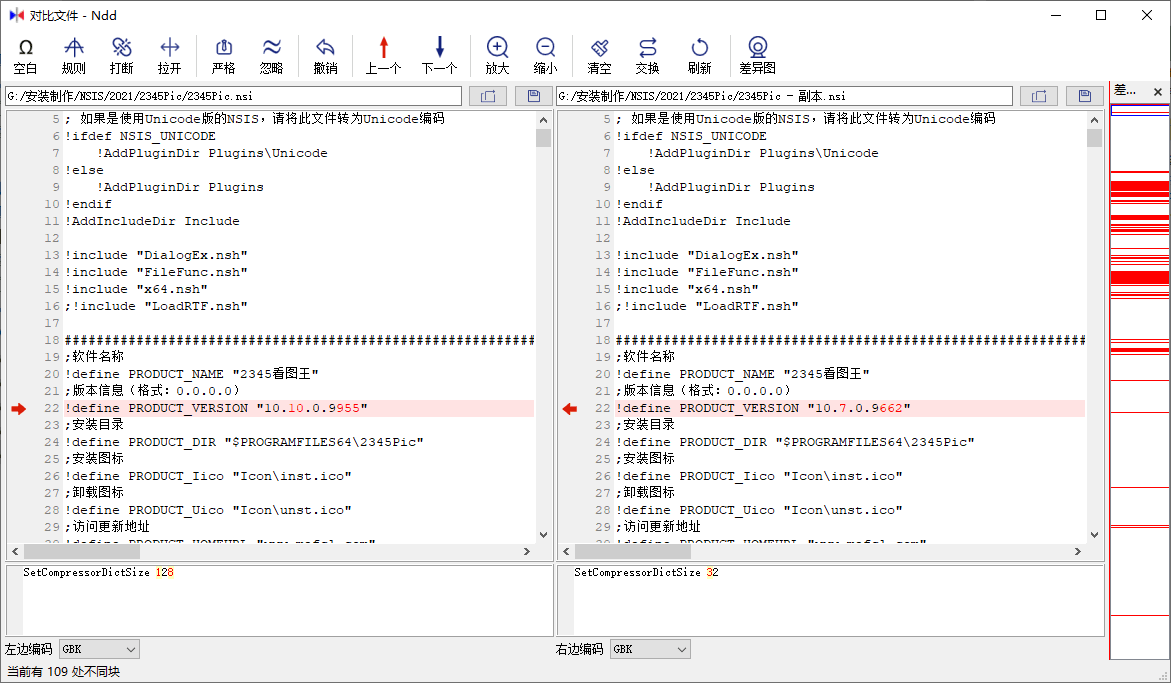The width and height of the screenshot is (1171, 683).
Task: Zoom out with the 缩小 icon
Action: click(x=545, y=56)
